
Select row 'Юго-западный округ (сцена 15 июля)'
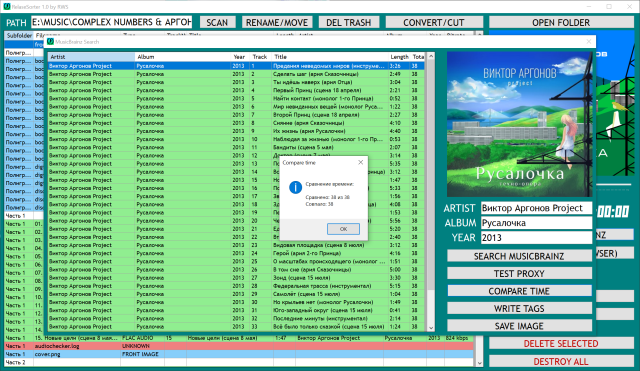click(x=236, y=310)
